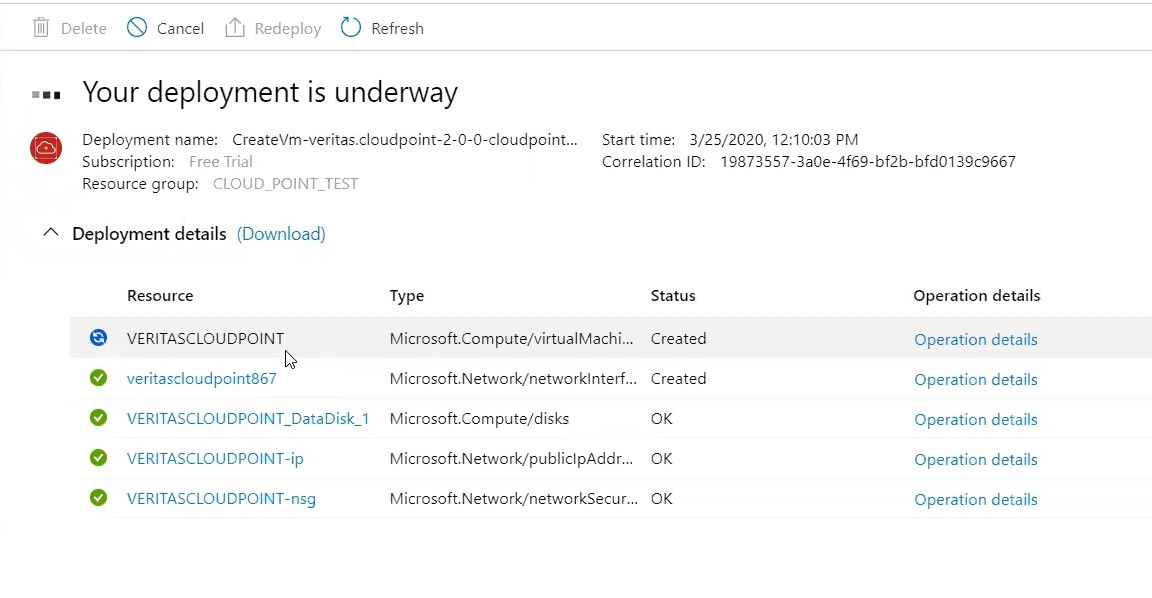Click the Redeploy upload arrow icon
This screenshot has height=598, width=1152.
pyautogui.click(x=234, y=28)
